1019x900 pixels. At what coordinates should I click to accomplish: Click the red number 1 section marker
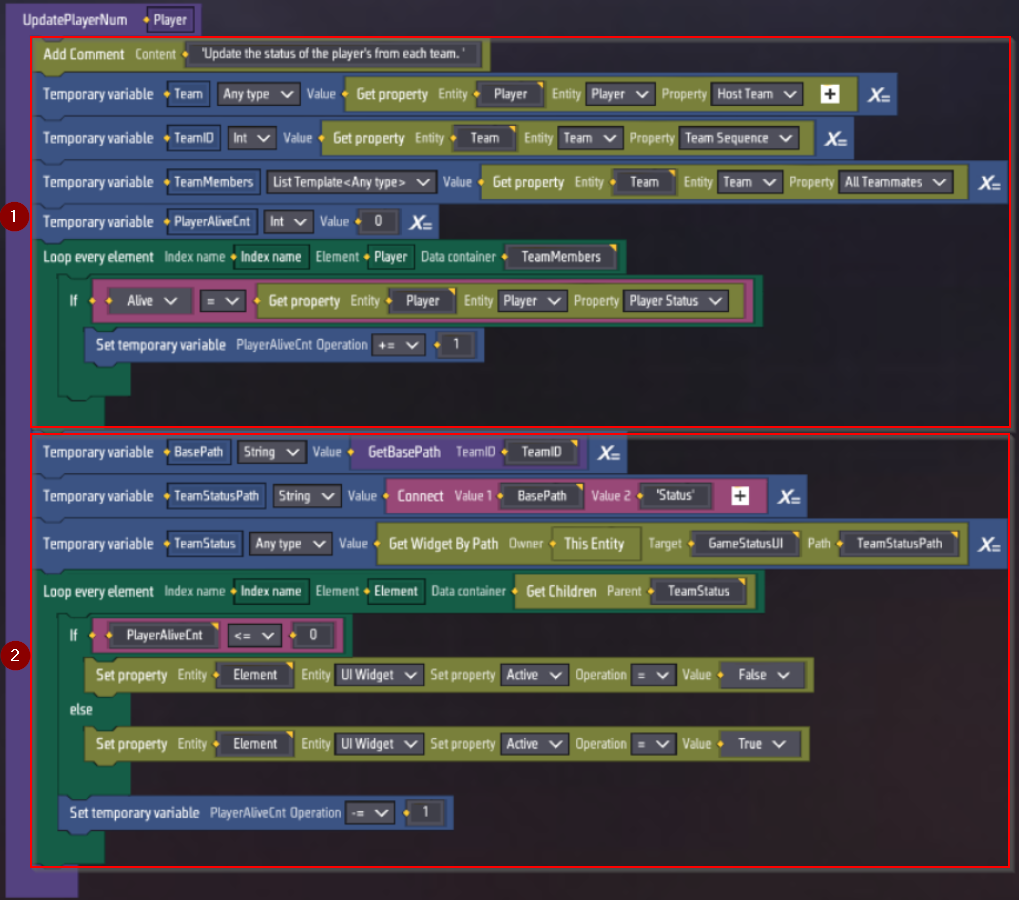click(14, 214)
